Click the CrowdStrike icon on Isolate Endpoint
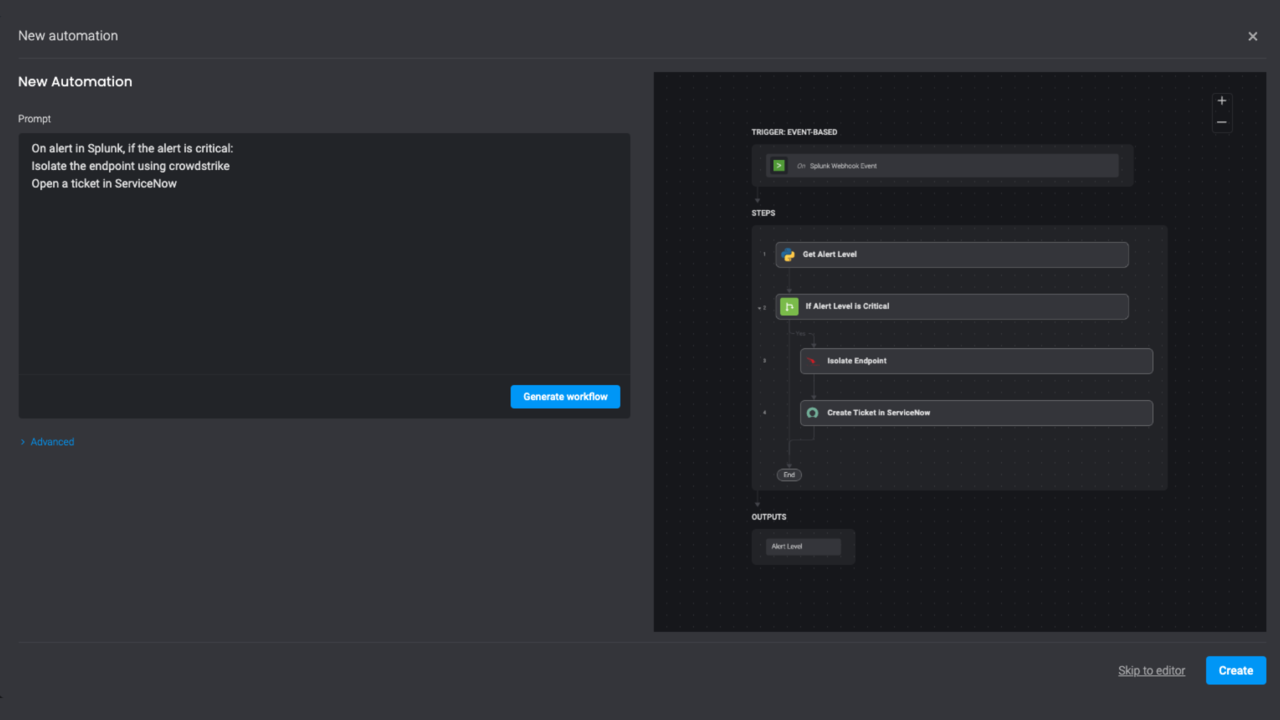The width and height of the screenshot is (1280, 720). [813, 361]
